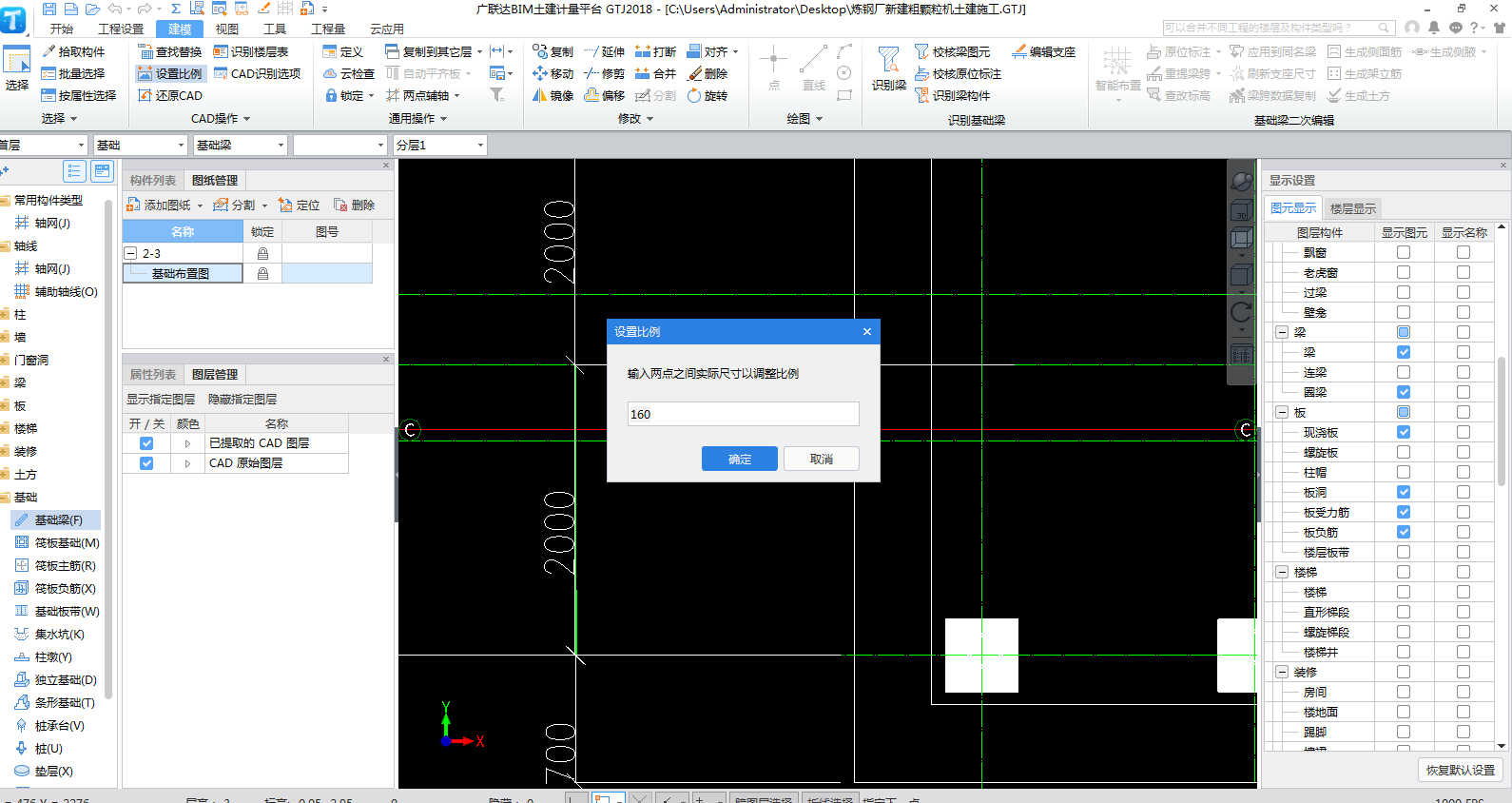
Task: Collapse the 梁 group in display settings
Action: click(x=1282, y=332)
